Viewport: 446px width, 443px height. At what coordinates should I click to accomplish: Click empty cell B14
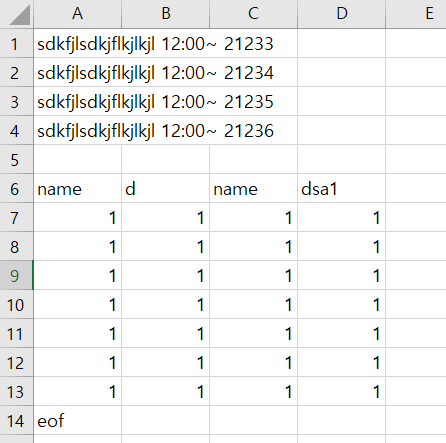click(166, 421)
